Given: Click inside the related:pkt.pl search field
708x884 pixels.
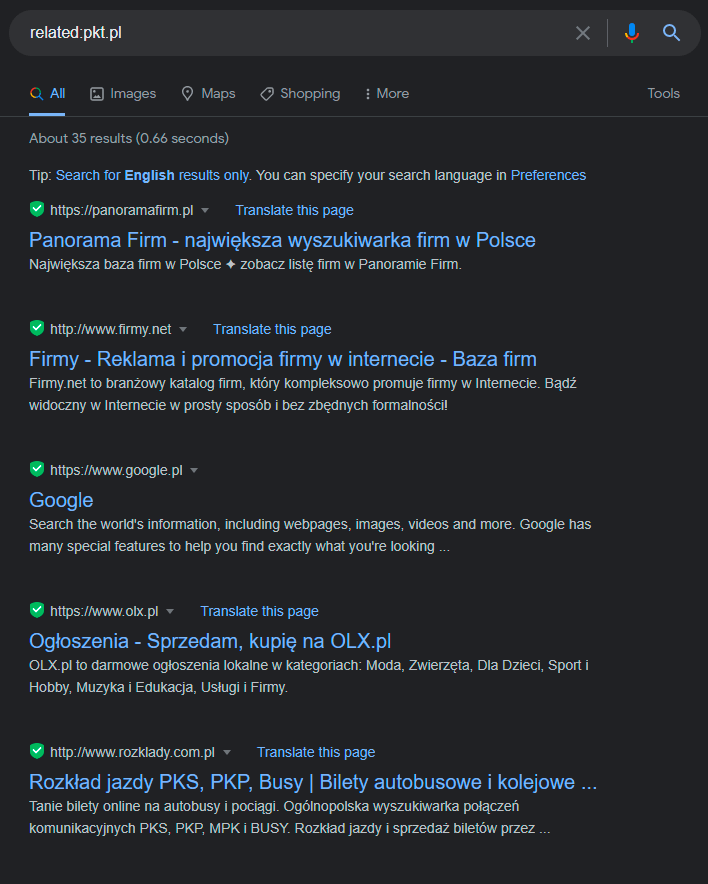Looking at the screenshot, I should [x=293, y=33].
